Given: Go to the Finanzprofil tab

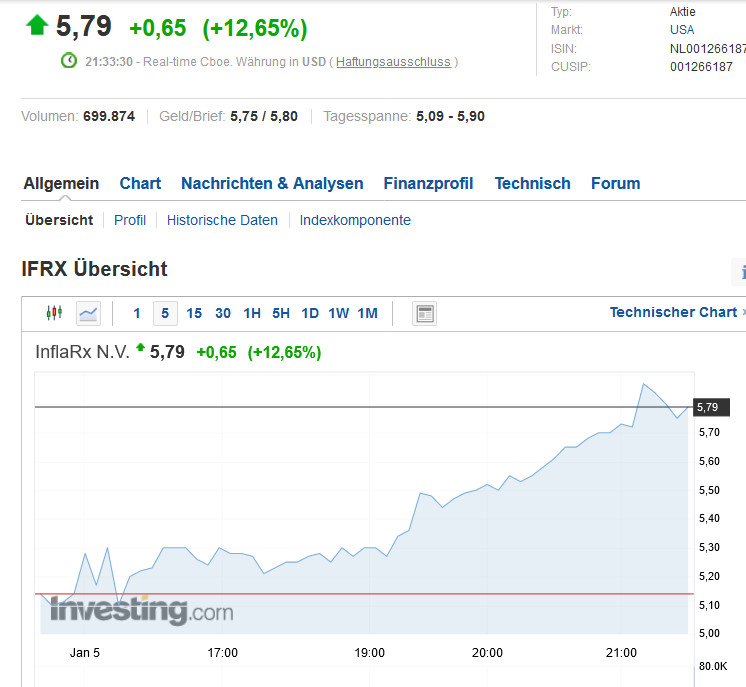Looking at the screenshot, I should coord(428,183).
